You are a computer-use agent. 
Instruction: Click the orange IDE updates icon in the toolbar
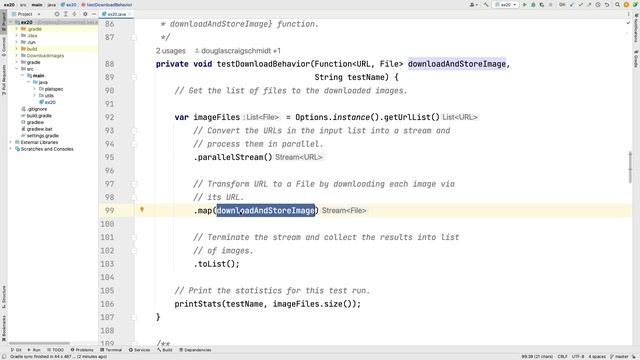click(x=626, y=4)
